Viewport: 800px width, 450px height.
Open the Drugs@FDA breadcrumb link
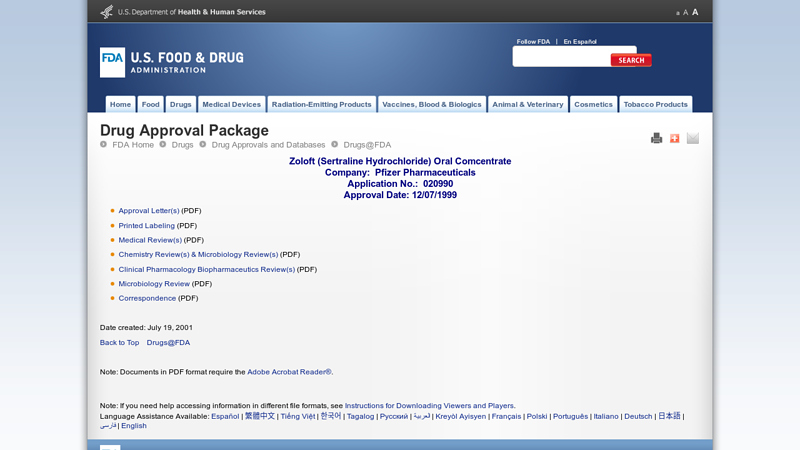pos(367,145)
